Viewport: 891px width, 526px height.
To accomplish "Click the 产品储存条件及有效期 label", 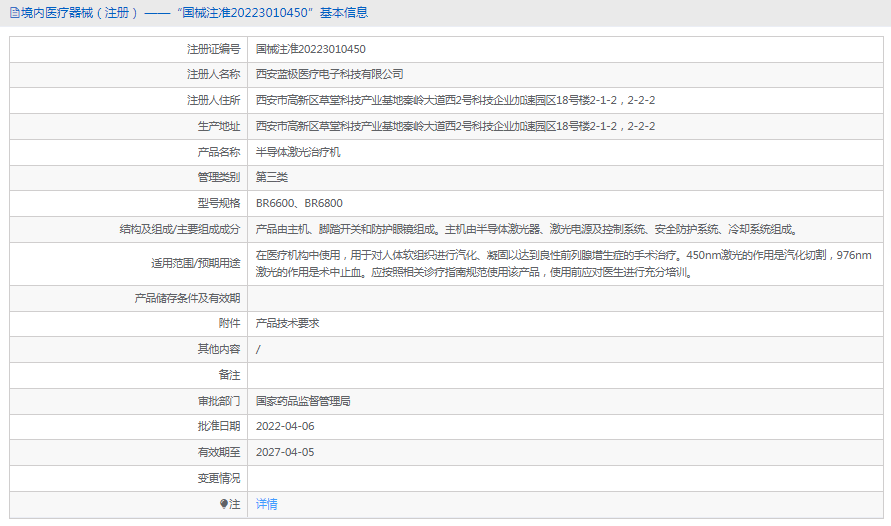I will 187,298.
